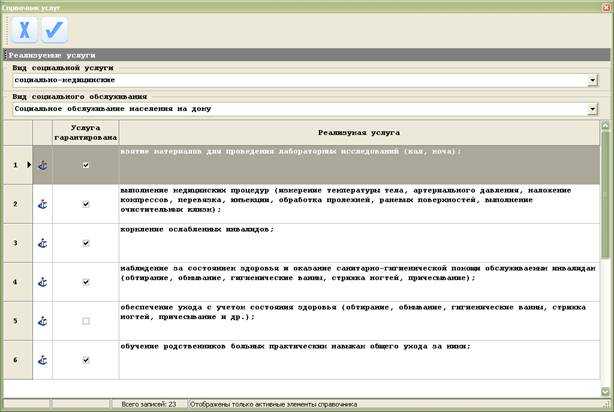Click the anchor icon in row 1
The image size is (614, 412).
coord(43,165)
